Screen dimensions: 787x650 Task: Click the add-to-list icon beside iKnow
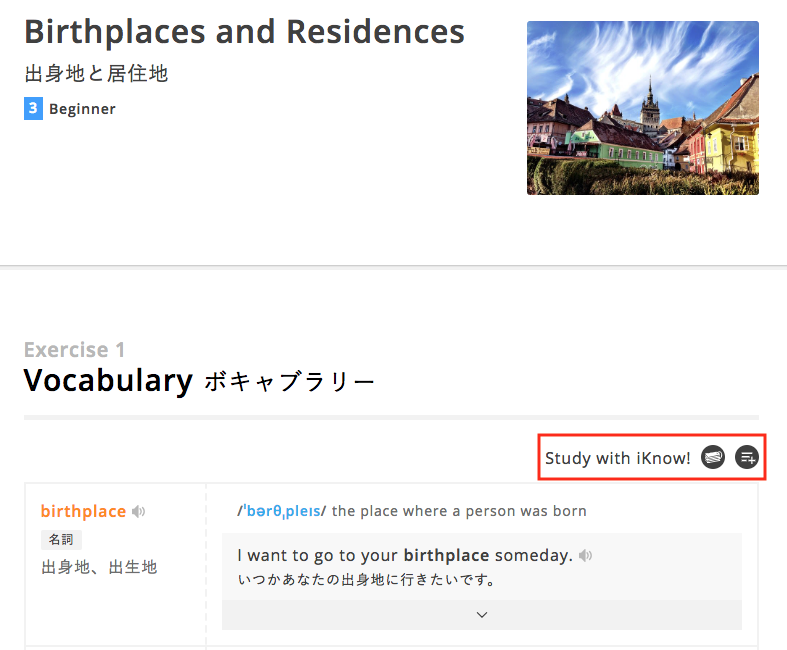click(x=747, y=457)
